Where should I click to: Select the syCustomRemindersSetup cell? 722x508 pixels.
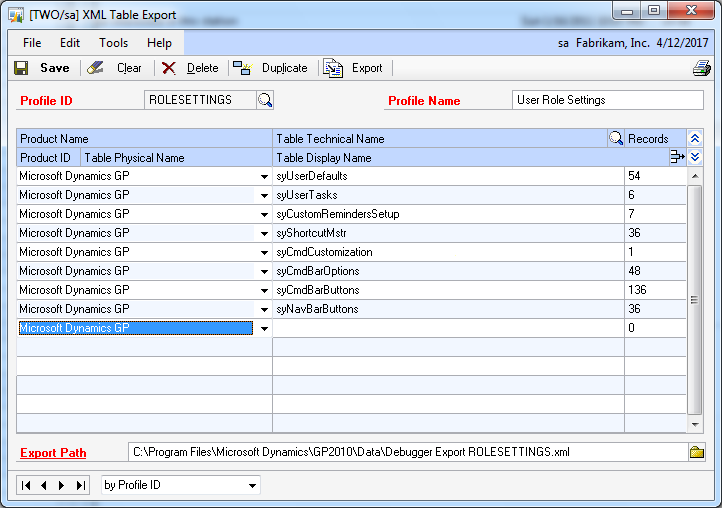448,214
